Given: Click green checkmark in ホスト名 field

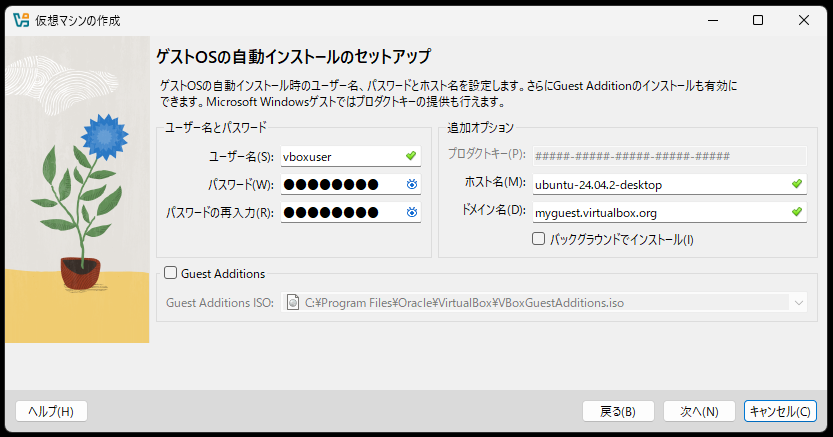Looking at the screenshot, I should pos(796,184).
